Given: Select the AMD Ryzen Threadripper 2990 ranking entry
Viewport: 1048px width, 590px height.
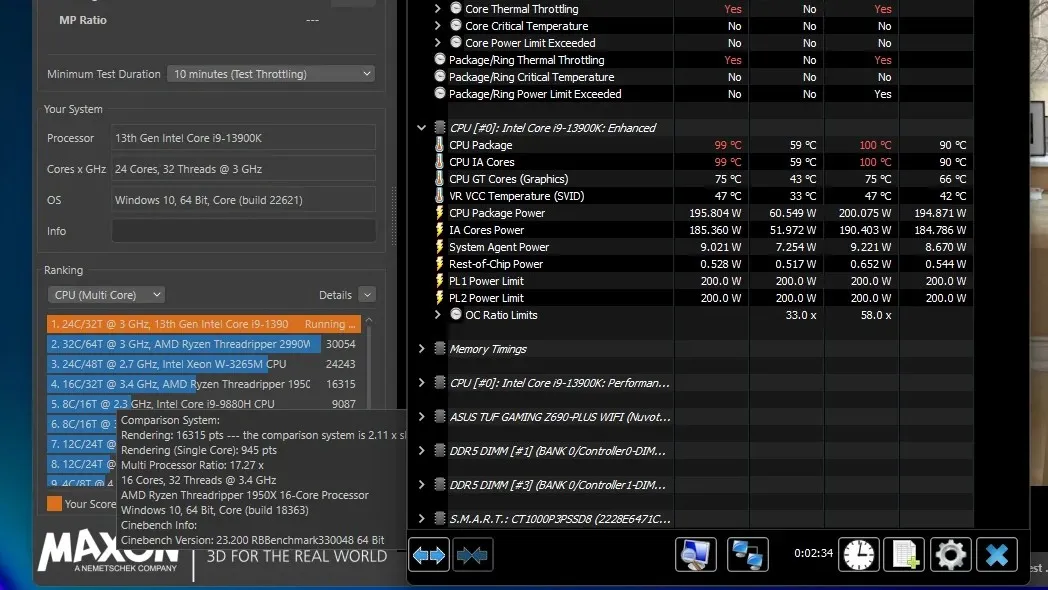Looking at the screenshot, I should (184, 344).
